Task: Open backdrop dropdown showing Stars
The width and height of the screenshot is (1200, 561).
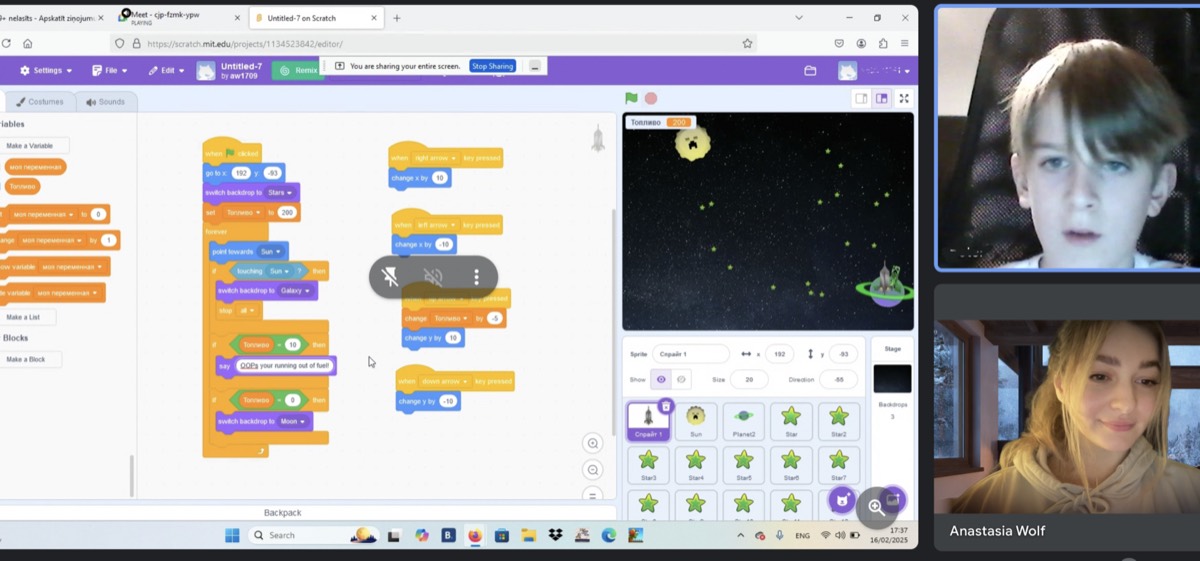Action: point(280,192)
